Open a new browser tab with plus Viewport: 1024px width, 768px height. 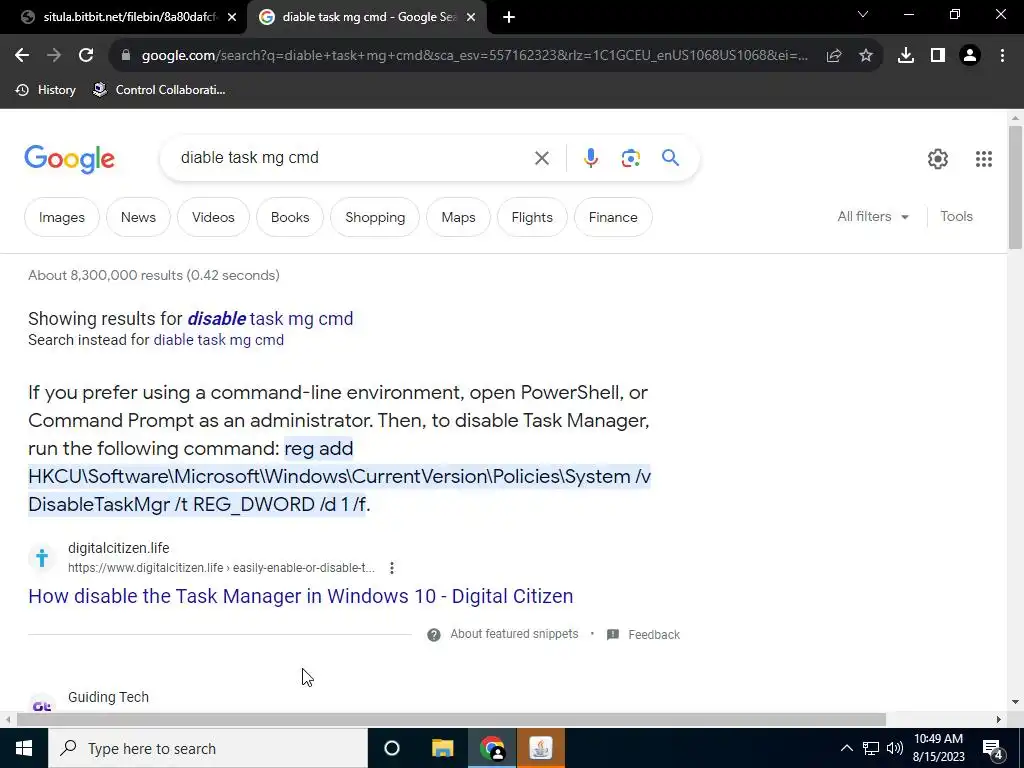[509, 18]
